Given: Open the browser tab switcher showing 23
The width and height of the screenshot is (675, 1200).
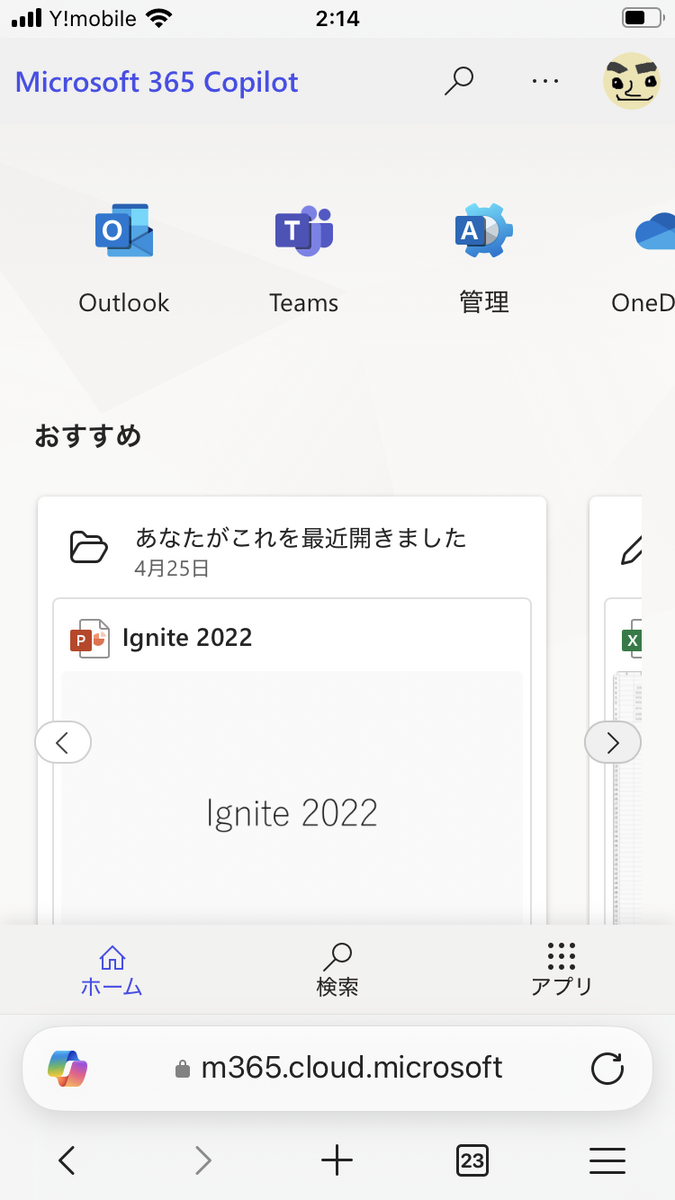Looking at the screenshot, I should coord(472,1160).
